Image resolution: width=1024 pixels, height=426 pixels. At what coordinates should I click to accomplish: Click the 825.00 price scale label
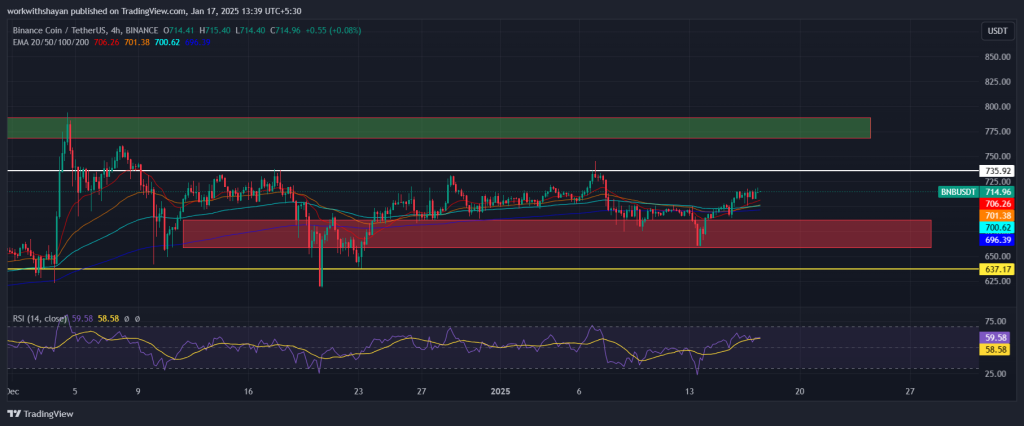[998, 82]
